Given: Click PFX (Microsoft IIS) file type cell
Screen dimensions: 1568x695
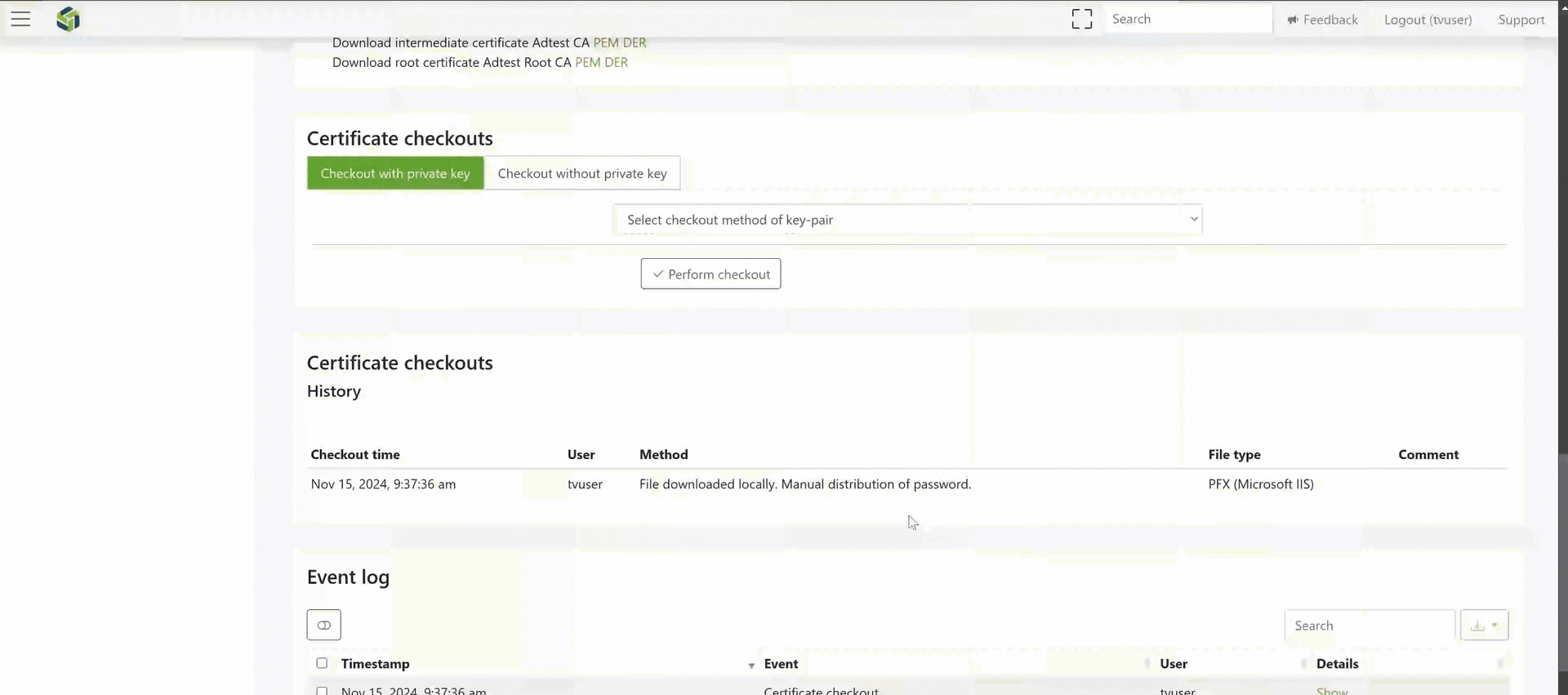Looking at the screenshot, I should (1261, 484).
